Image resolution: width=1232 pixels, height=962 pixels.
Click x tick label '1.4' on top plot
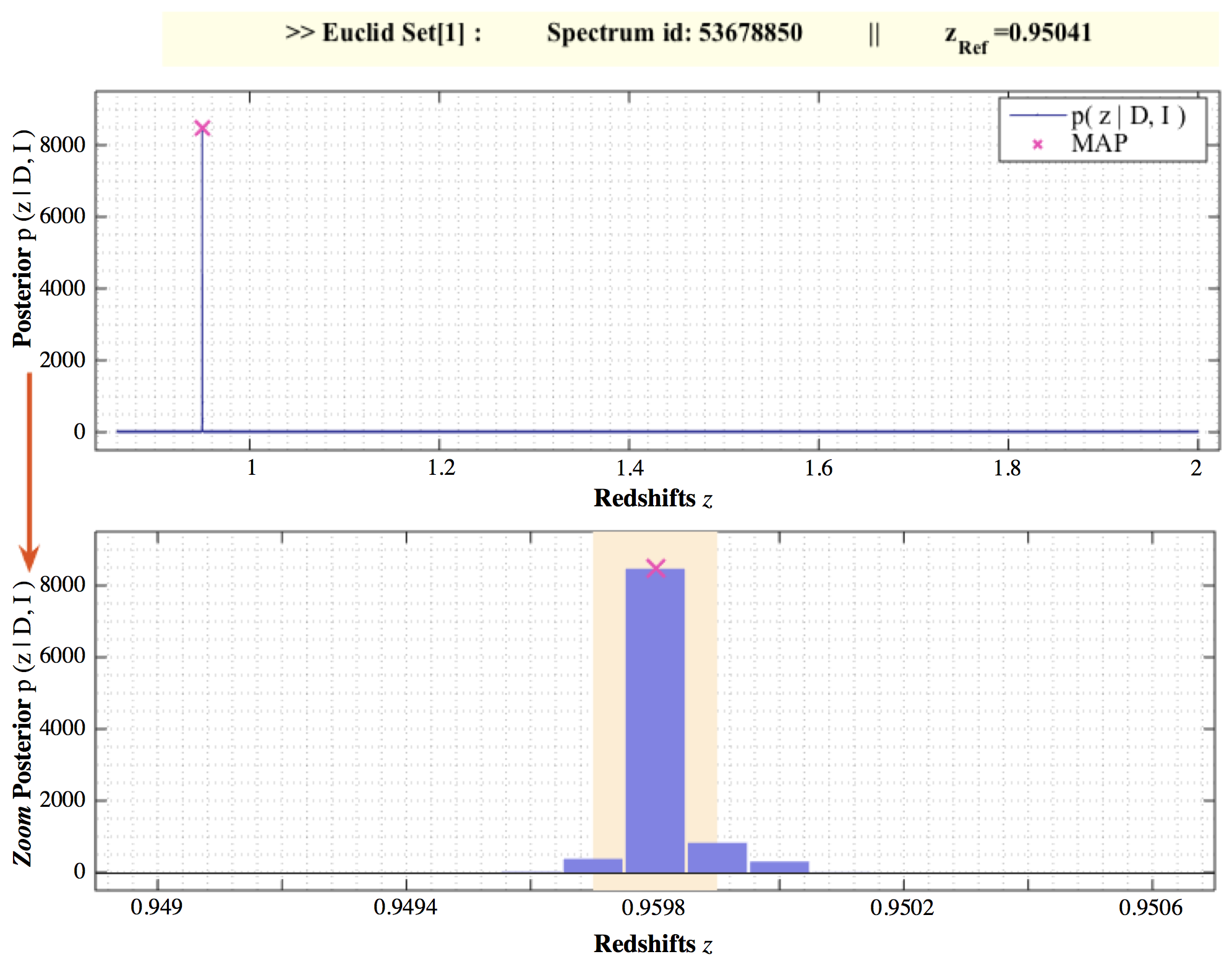click(630, 468)
